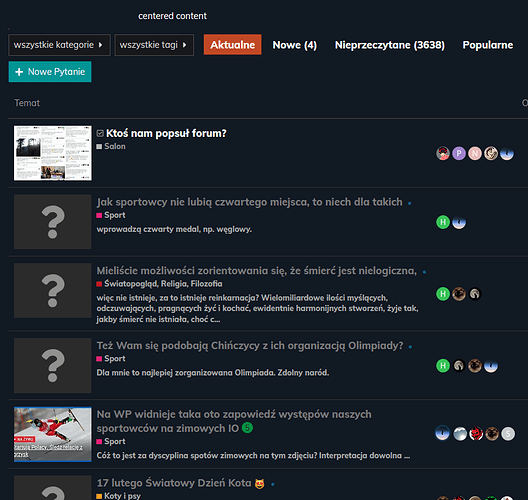The height and width of the screenshot is (500, 528).
Task: Click the red devil avatar in WP topic row
Action: pyautogui.click(x=476, y=434)
